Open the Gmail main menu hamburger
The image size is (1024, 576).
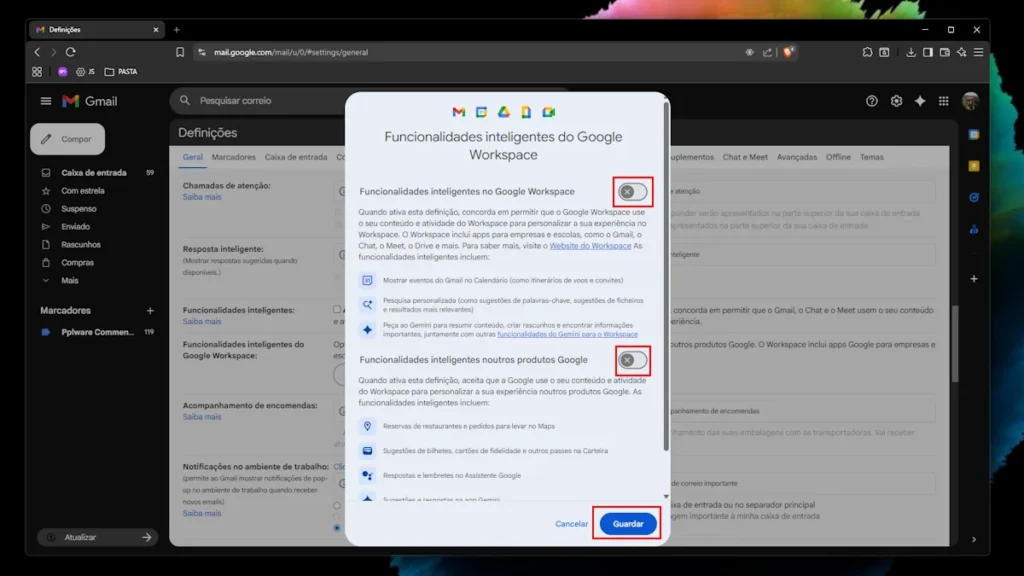[x=46, y=101]
